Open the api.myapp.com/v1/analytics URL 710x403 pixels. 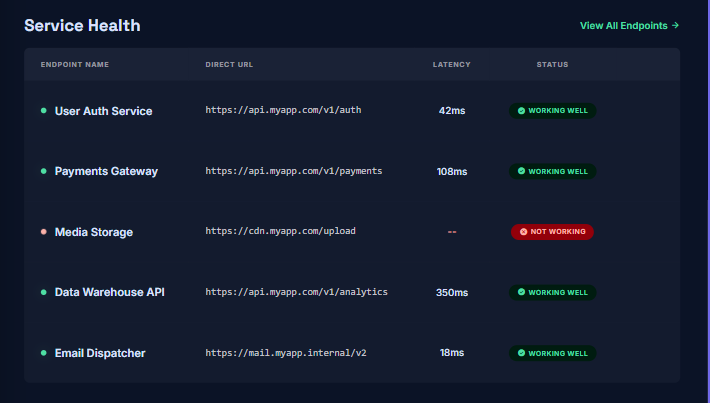click(297, 292)
